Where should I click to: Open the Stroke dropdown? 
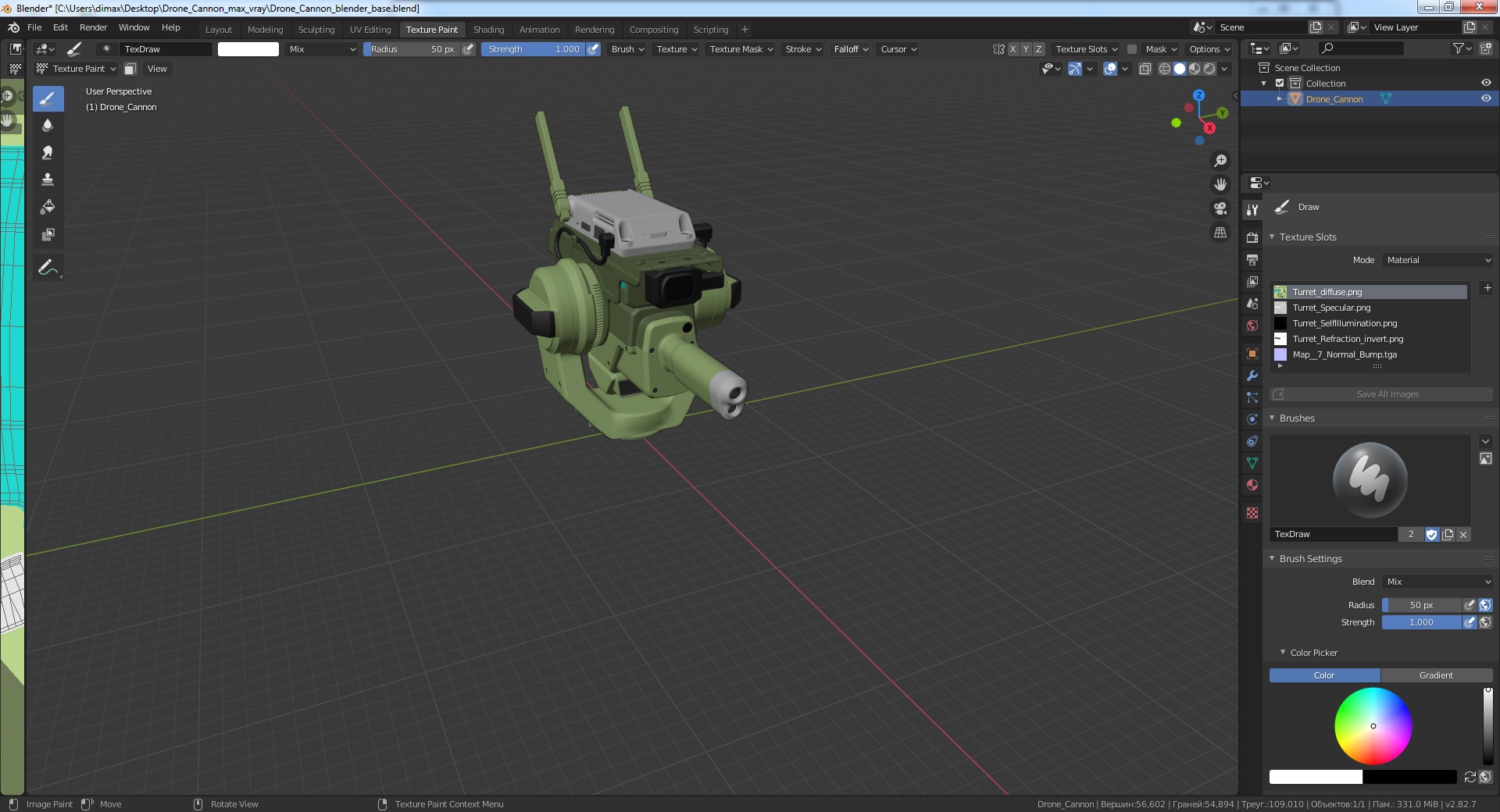point(803,49)
